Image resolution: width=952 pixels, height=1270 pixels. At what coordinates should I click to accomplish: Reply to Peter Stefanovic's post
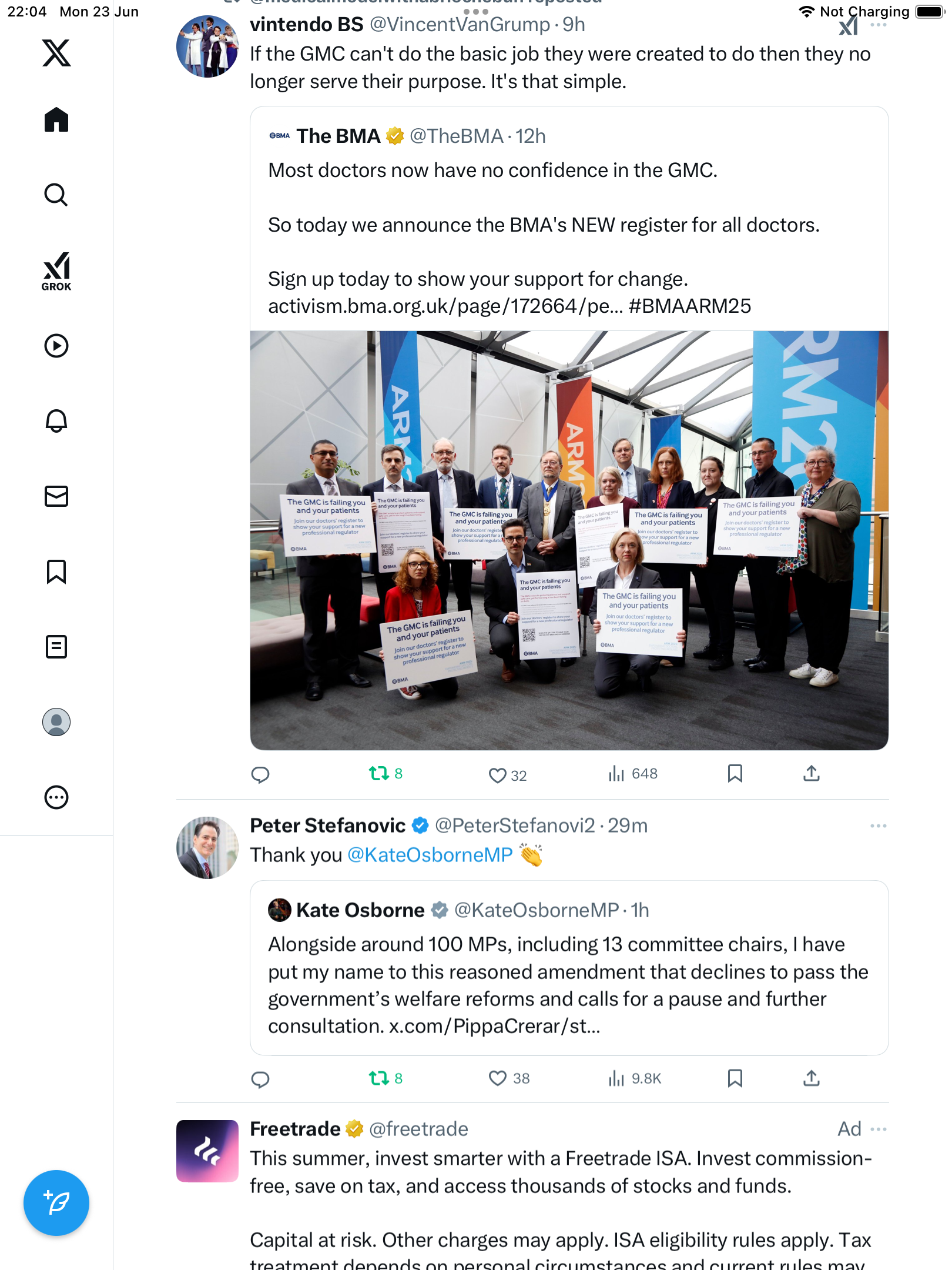260,1079
